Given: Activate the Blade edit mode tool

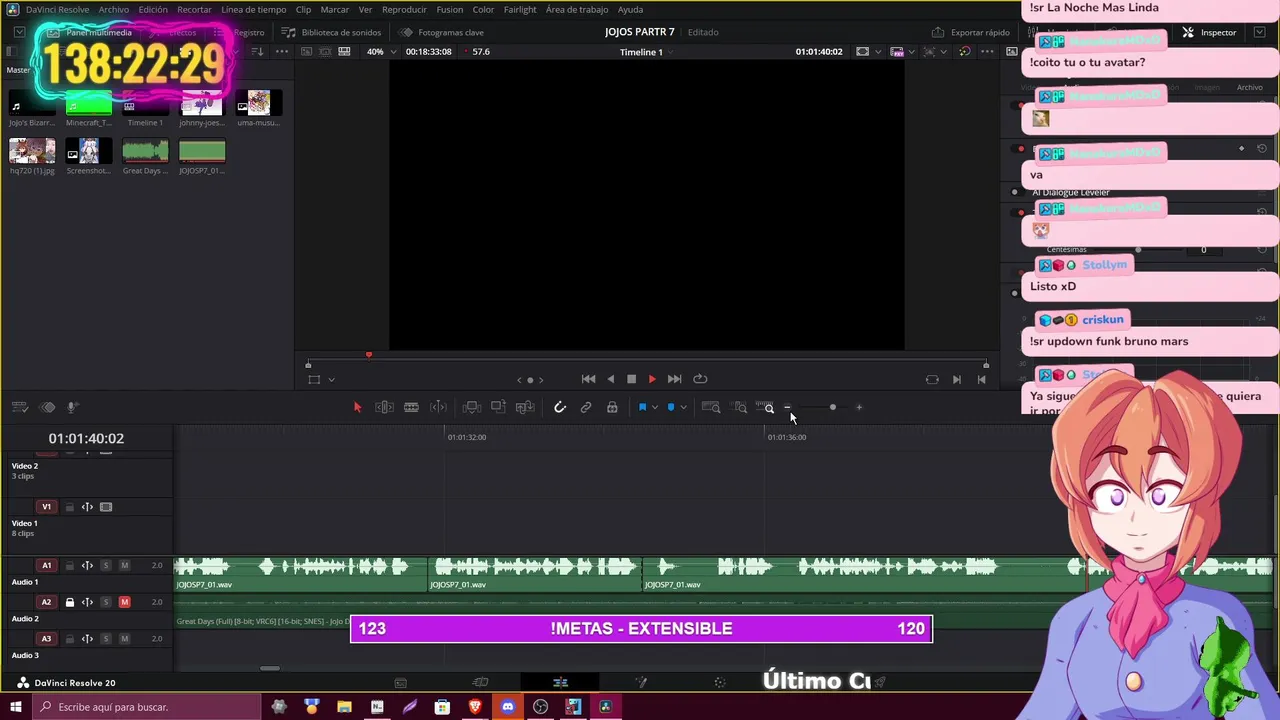Looking at the screenshot, I should coord(411,407).
